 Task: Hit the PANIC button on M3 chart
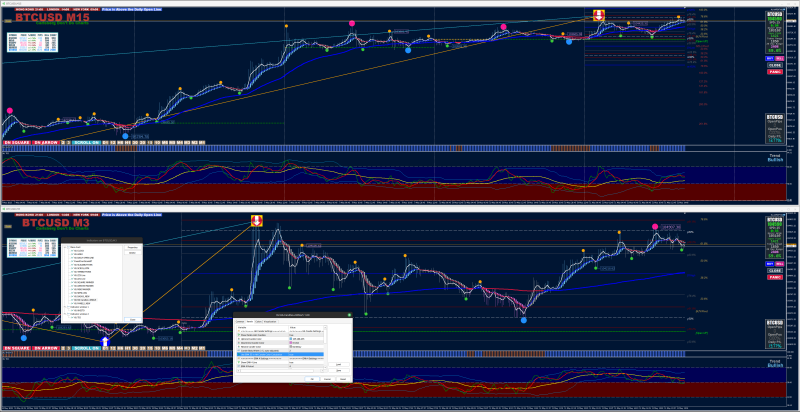coord(775,277)
